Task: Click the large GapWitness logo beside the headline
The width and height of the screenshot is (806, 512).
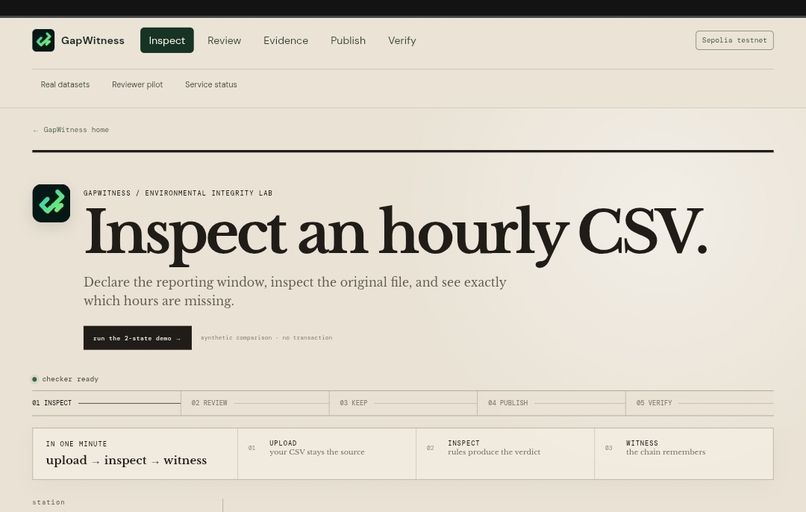Action: click(x=51, y=204)
